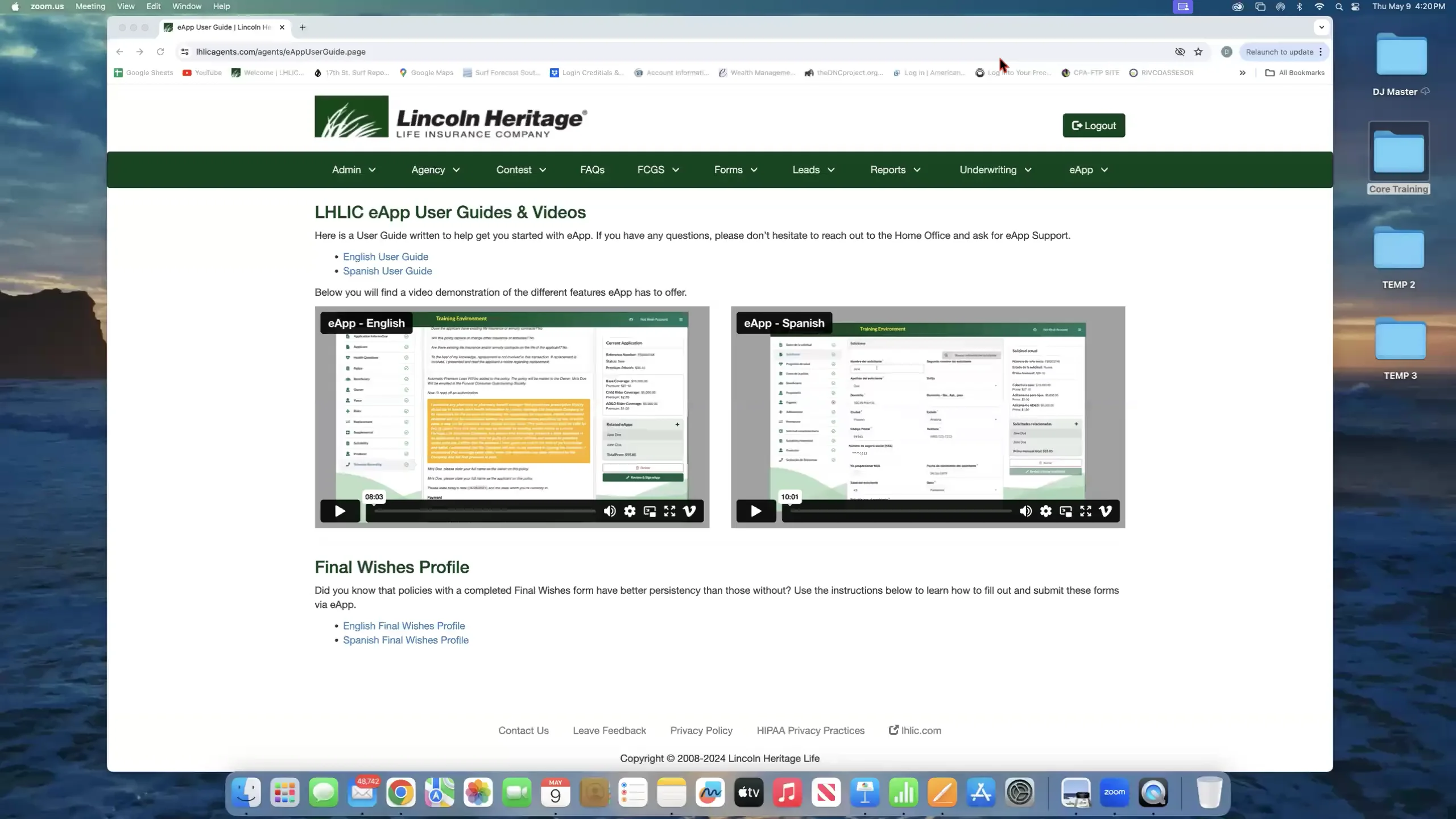Open the English User Guide link

click(386, 257)
